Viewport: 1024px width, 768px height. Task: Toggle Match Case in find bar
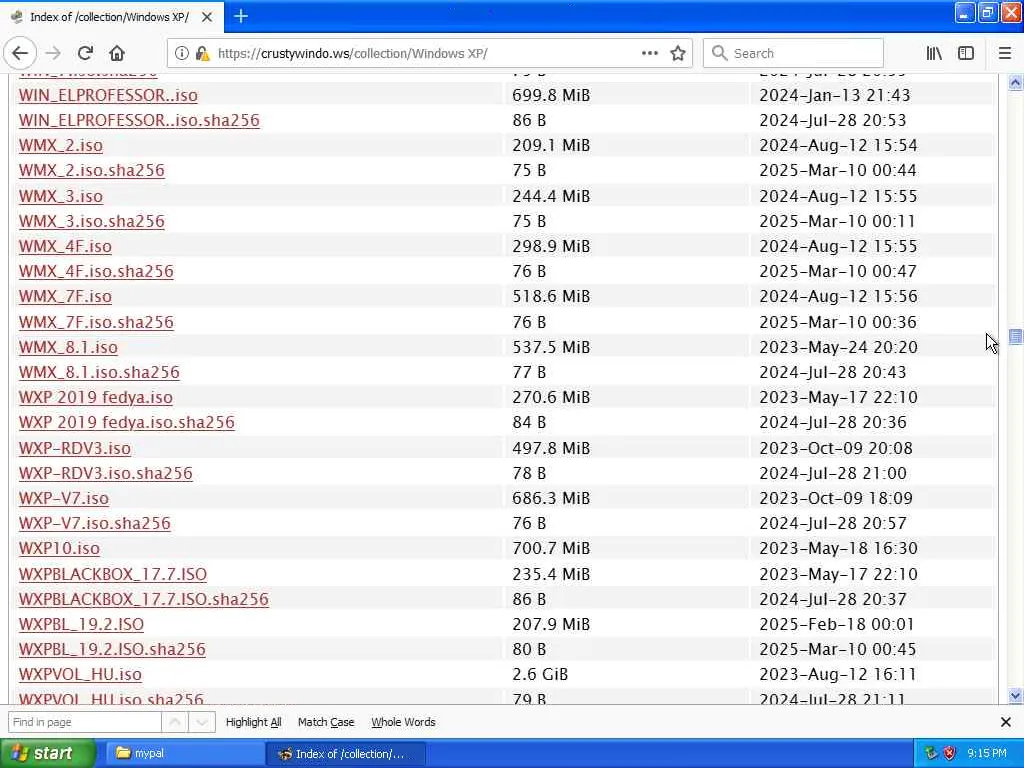point(326,722)
